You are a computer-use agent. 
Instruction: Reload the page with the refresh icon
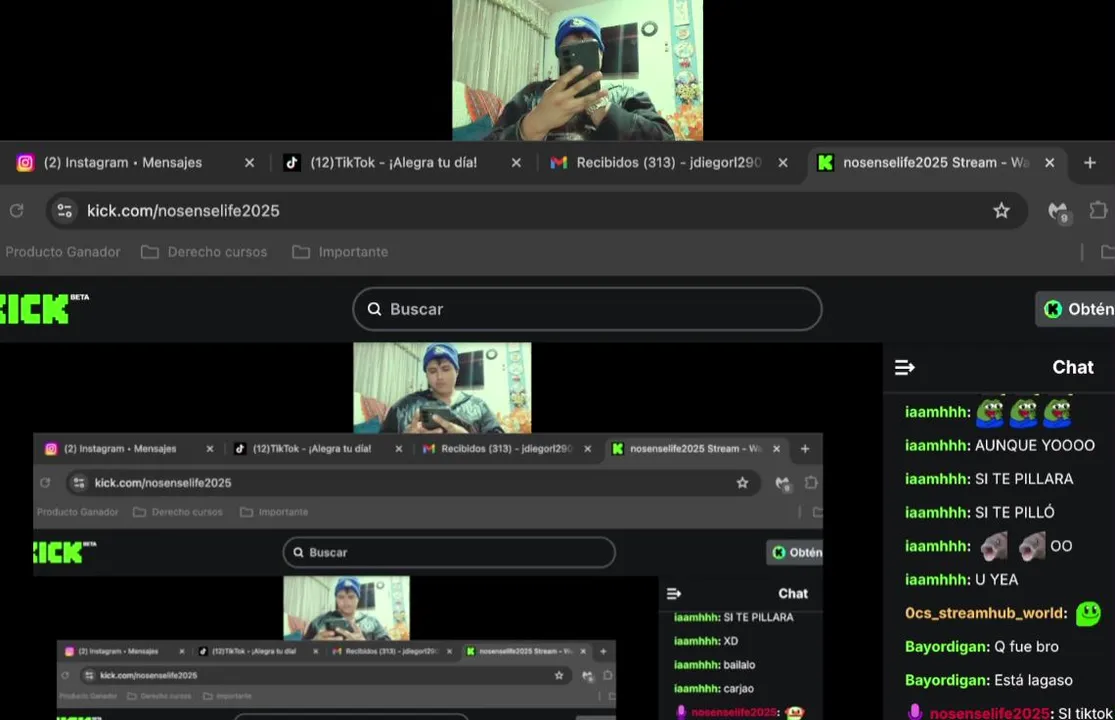(x=16, y=210)
